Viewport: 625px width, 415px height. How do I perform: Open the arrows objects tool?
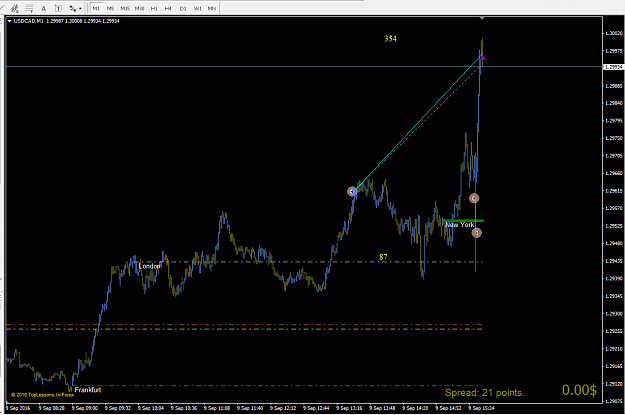[73, 8]
